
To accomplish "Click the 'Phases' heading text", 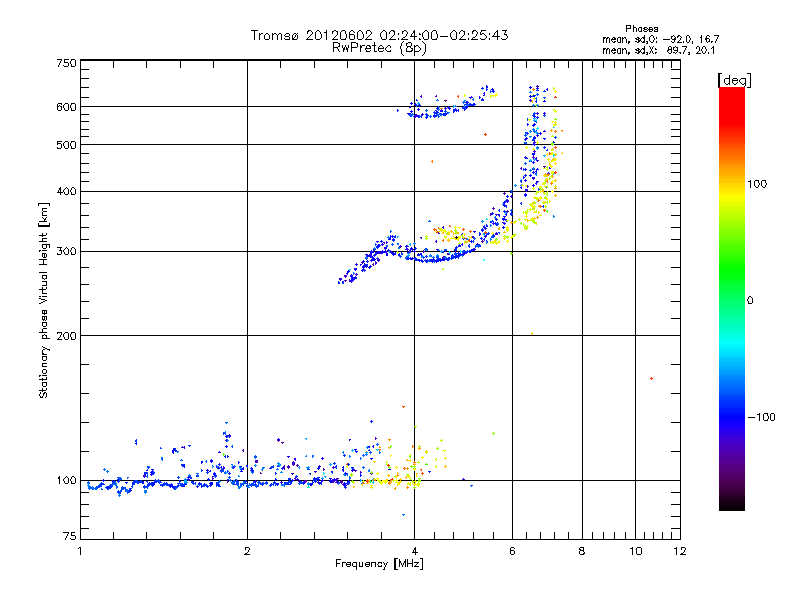I will [x=641, y=29].
